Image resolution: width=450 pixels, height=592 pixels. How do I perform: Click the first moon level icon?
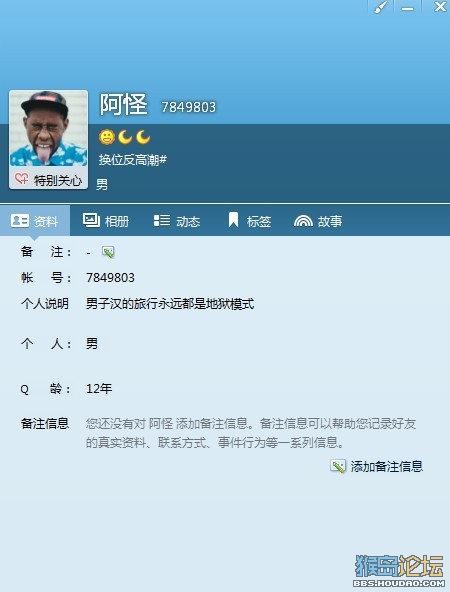(125, 137)
